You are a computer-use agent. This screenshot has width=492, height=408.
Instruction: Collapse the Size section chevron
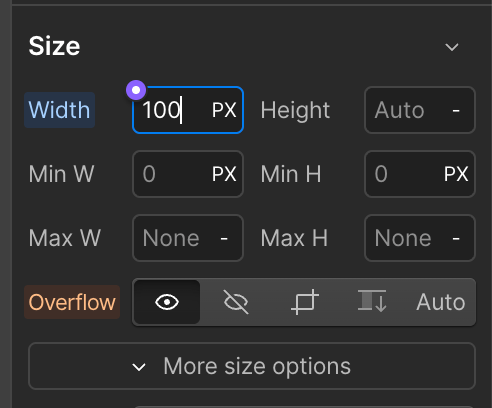pyautogui.click(x=452, y=47)
